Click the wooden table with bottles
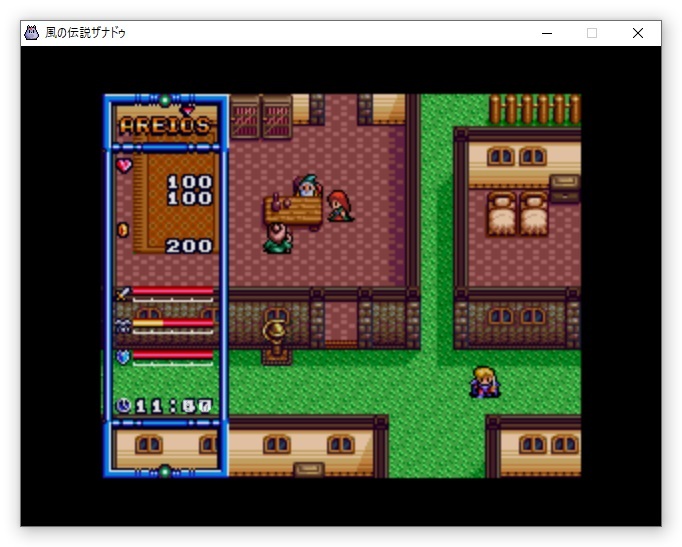 293,211
